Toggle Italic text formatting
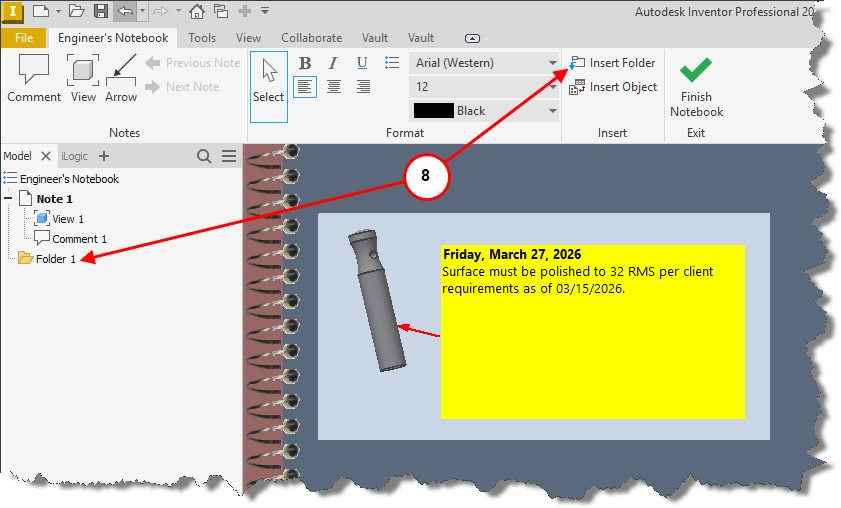 pyautogui.click(x=333, y=63)
